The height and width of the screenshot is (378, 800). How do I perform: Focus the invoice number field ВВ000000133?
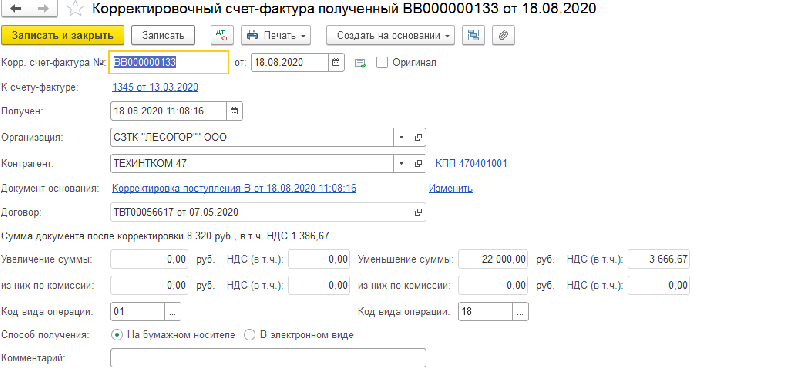[x=169, y=63]
